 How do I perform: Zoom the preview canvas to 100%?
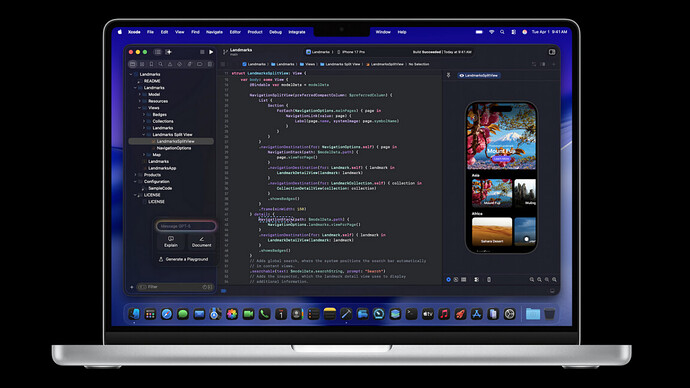point(540,279)
